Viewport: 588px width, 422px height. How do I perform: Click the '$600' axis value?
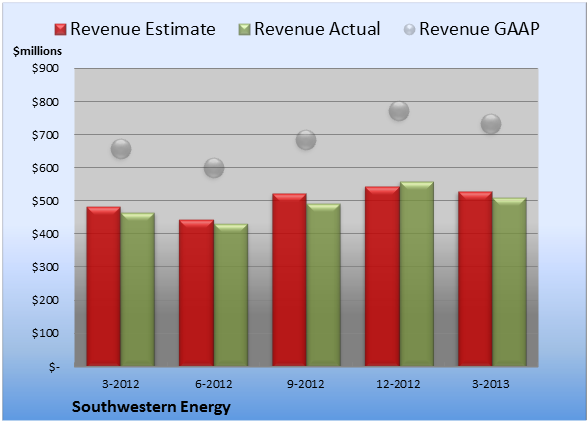(45, 168)
